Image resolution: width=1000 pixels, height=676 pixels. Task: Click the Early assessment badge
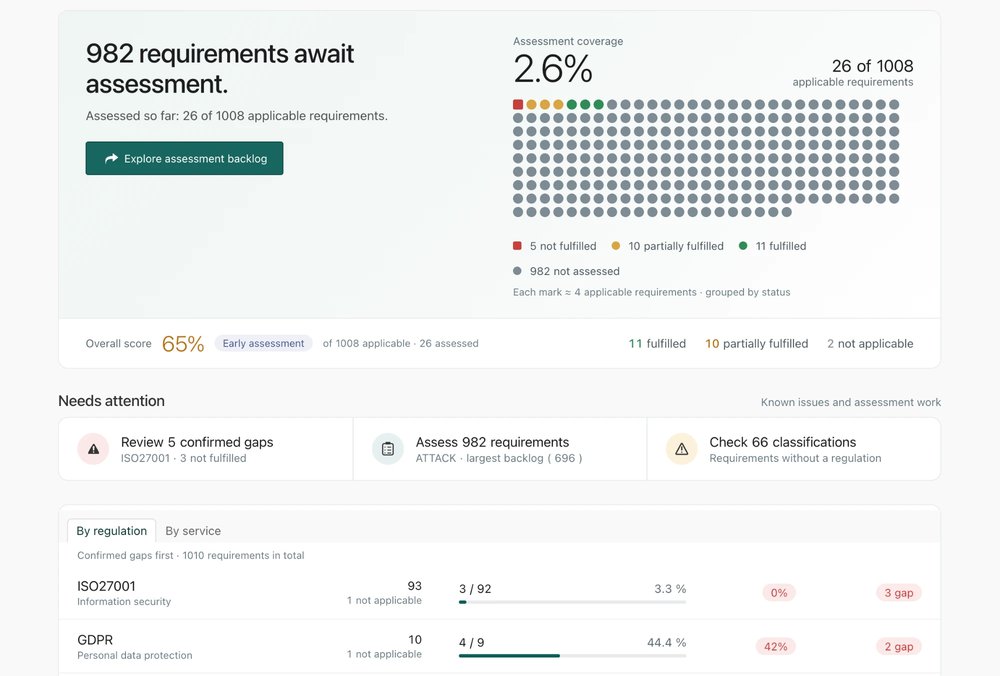pyautogui.click(x=263, y=343)
